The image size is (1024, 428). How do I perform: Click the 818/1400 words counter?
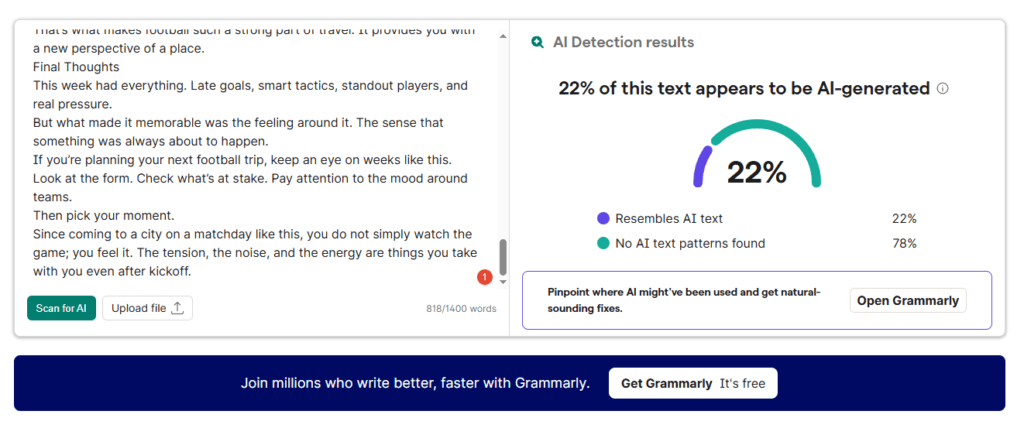(461, 308)
